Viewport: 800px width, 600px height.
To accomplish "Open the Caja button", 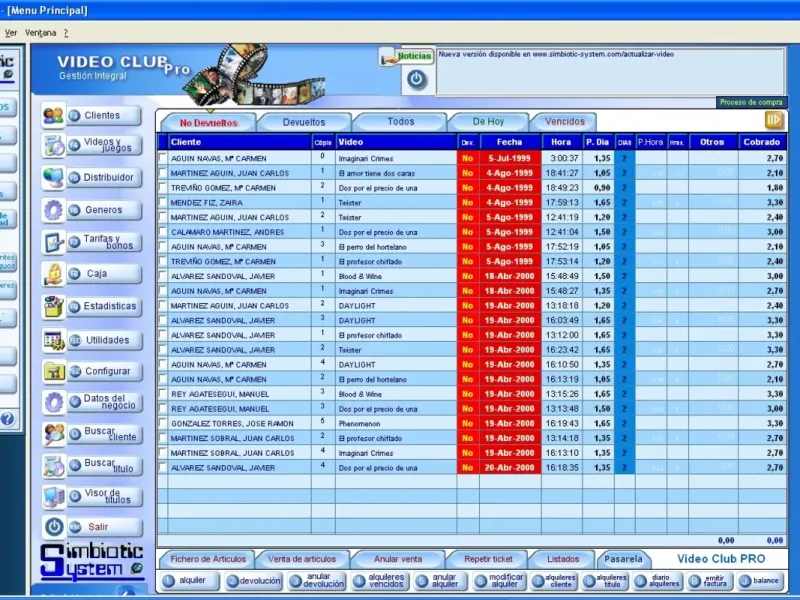I will [x=104, y=274].
